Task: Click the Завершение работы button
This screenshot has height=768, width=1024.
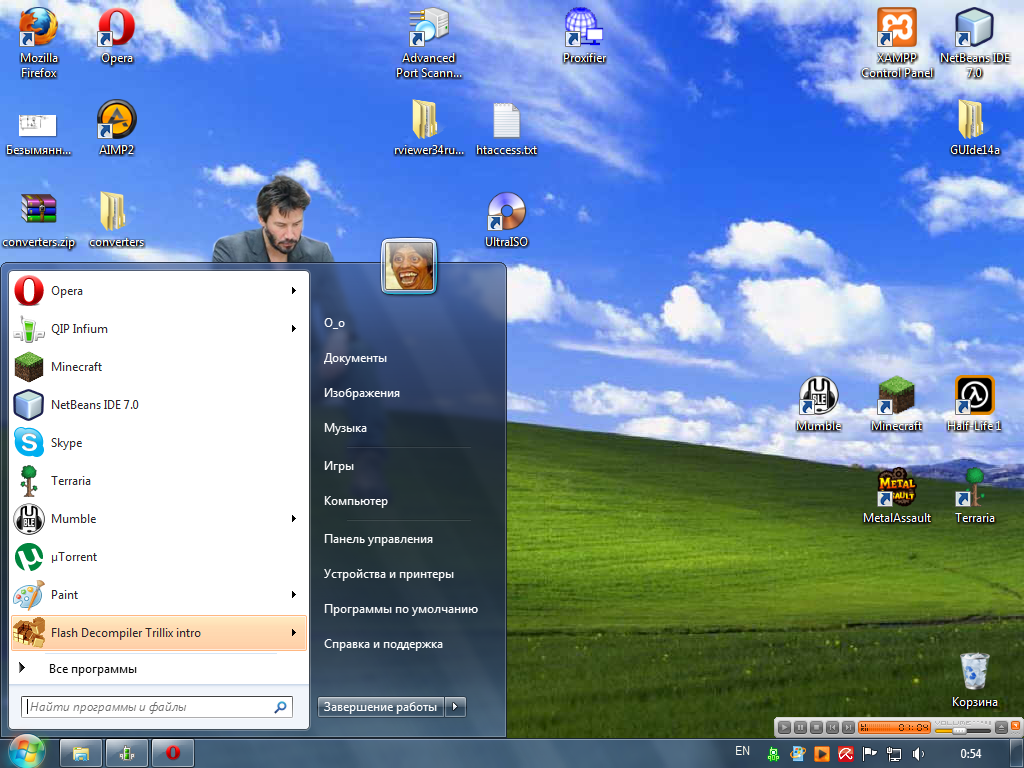Action: coord(381,707)
